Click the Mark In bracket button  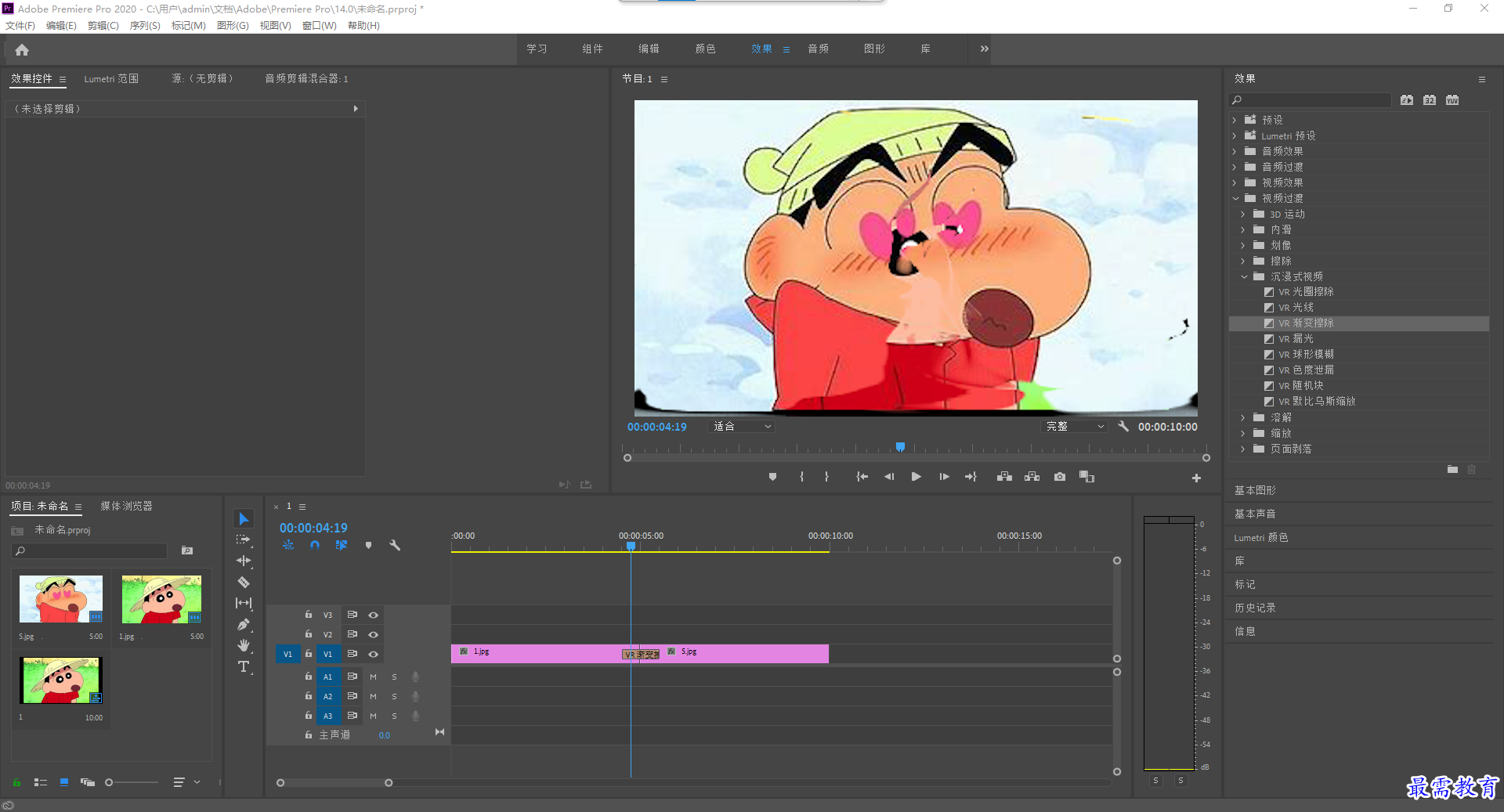click(801, 477)
